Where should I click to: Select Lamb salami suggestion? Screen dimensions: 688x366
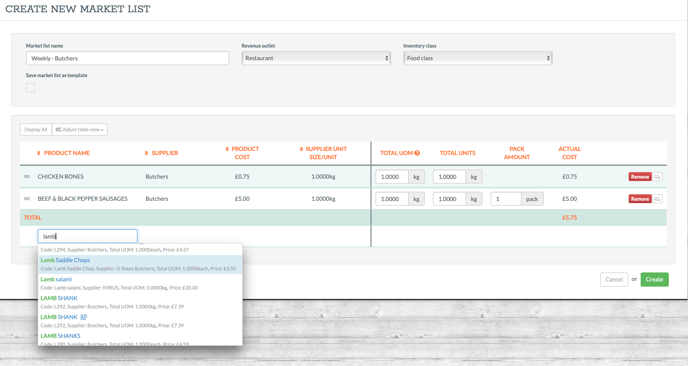tap(140, 283)
